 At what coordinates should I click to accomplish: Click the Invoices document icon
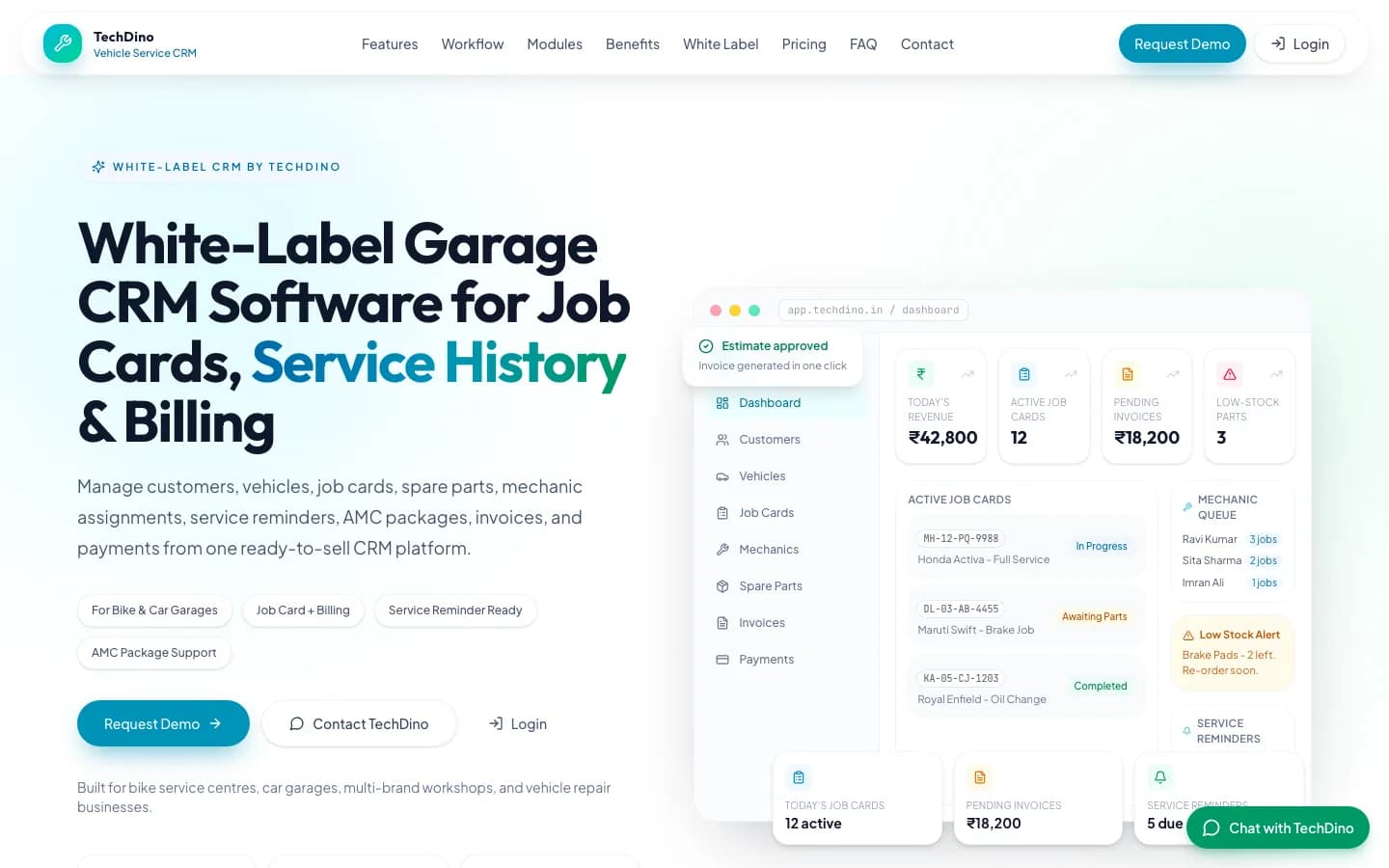[722, 623]
